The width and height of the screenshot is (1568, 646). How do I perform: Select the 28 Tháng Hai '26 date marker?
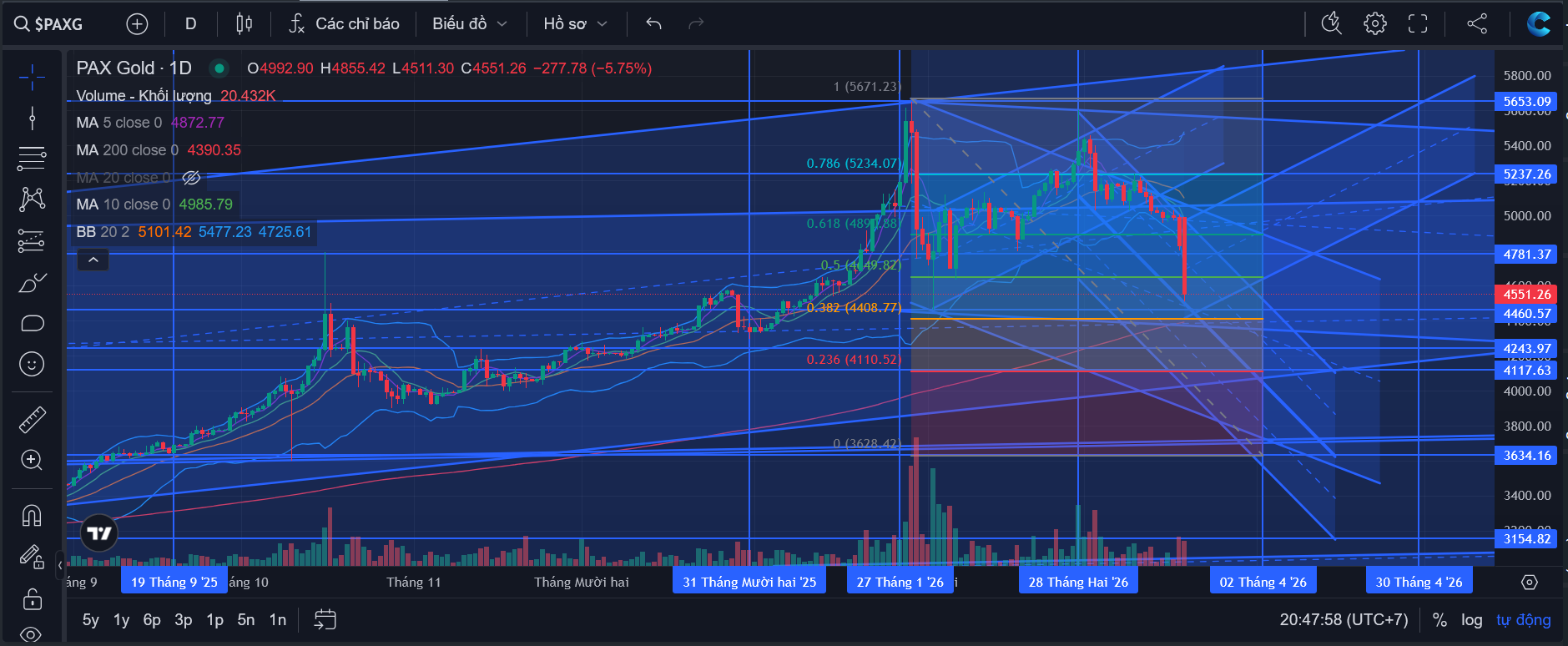click(x=1078, y=582)
